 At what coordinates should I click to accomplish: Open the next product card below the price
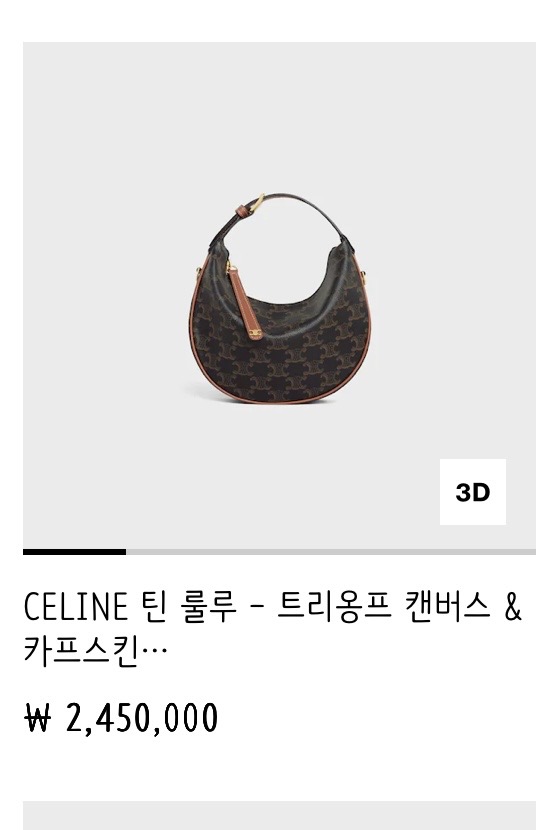pyautogui.click(x=279, y=815)
